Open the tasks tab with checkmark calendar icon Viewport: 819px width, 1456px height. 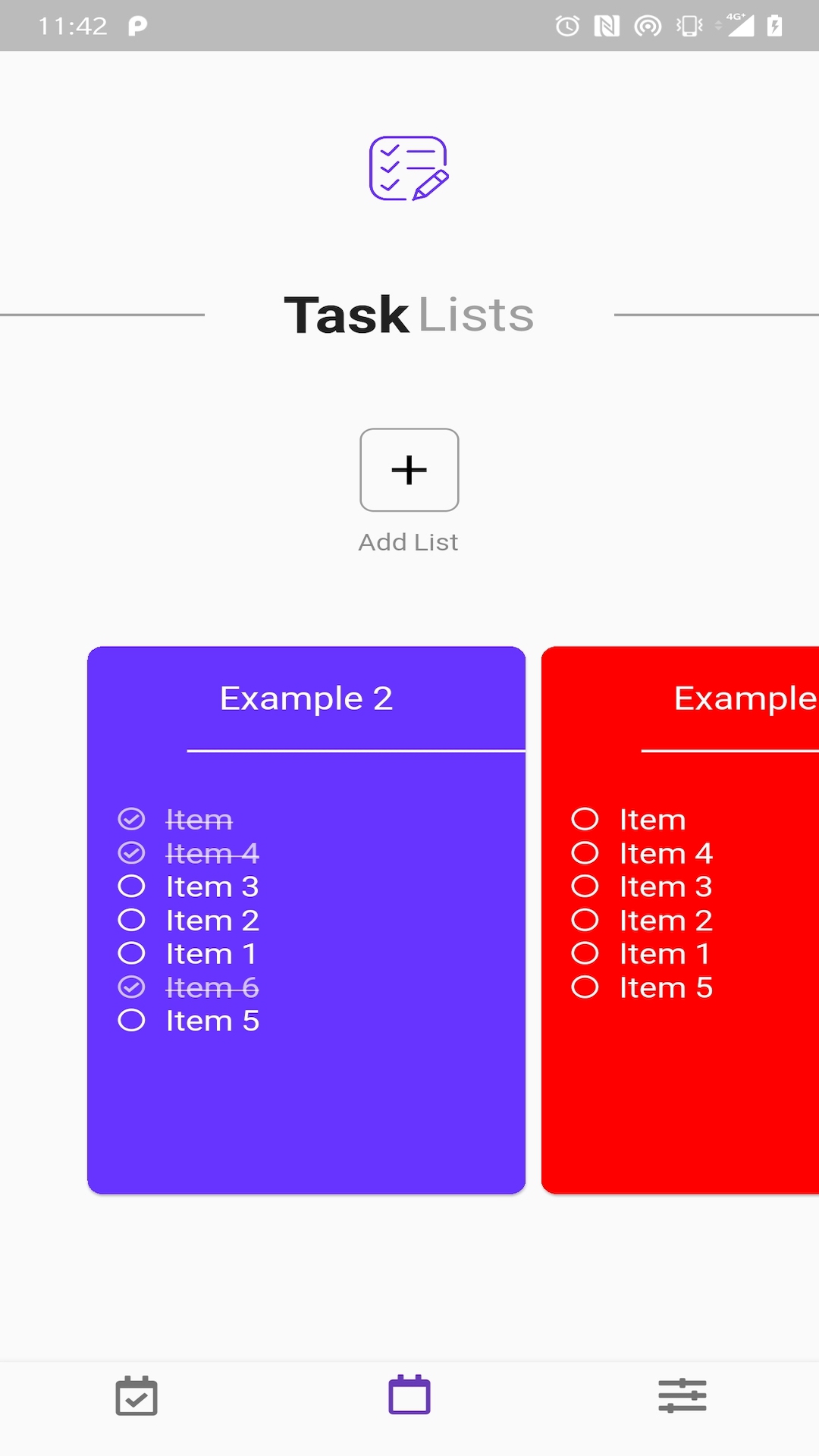click(136, 1396)
